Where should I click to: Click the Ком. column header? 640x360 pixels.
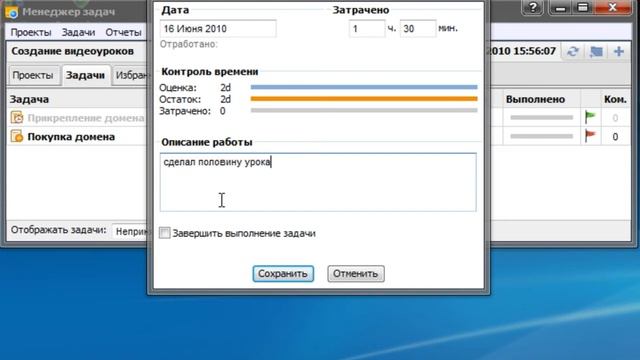615,99
